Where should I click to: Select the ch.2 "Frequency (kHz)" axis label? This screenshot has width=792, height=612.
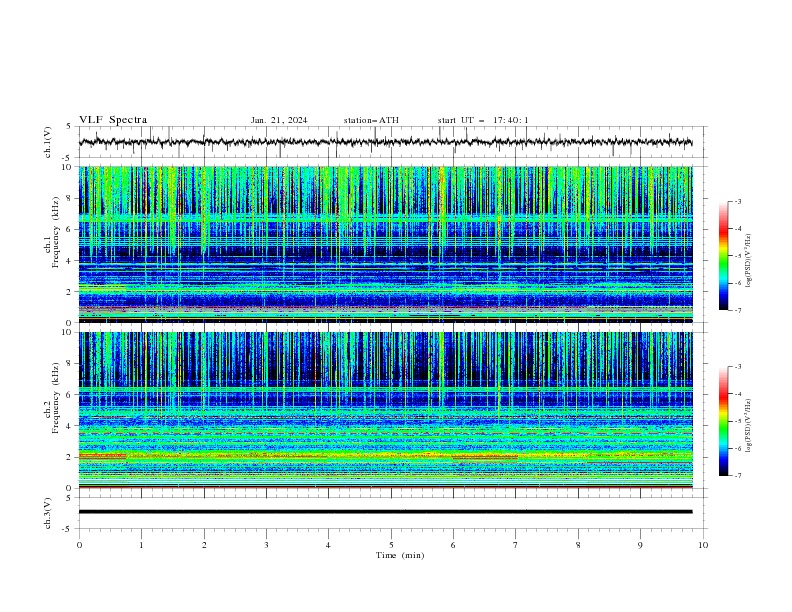click(55, 398)
